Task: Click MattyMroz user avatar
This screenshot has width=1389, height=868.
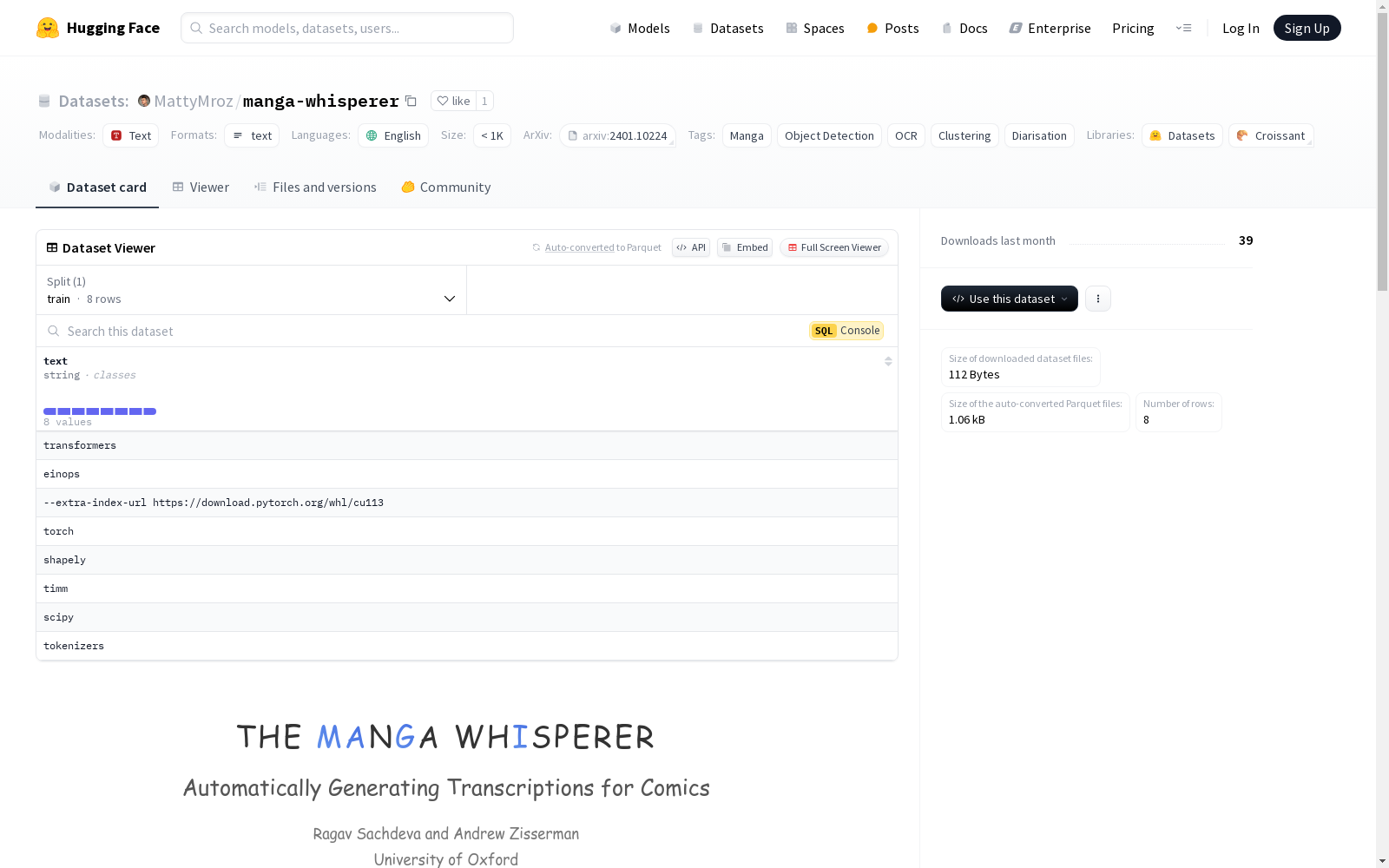Action: click(x=144, y=101)
